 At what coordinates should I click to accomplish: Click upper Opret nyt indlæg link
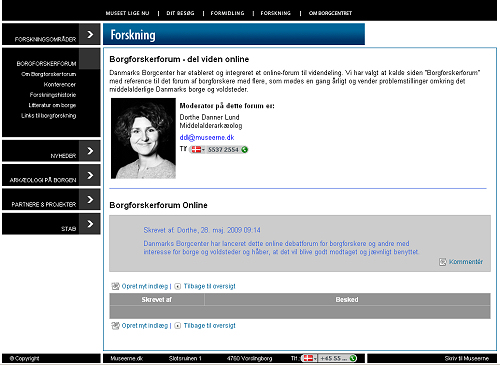pos(145,286)
